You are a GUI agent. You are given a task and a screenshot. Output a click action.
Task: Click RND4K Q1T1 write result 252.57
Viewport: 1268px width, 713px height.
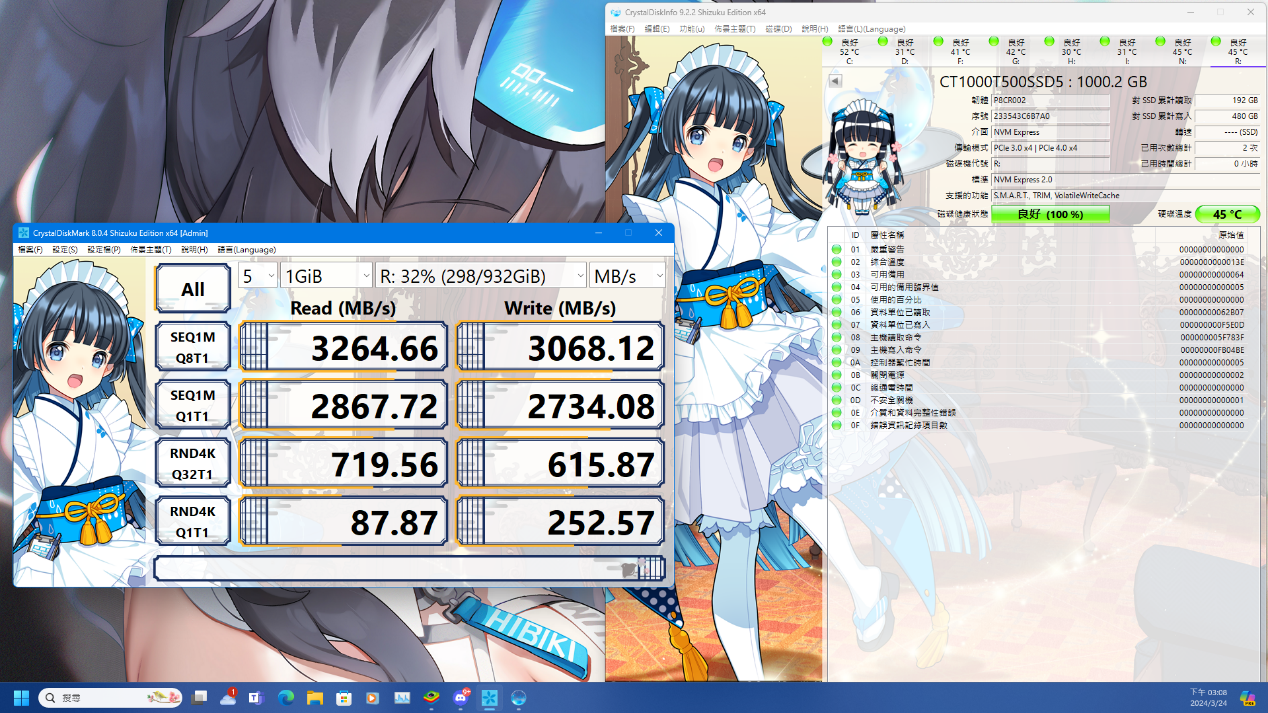pyautogui.click(x=560, y=521)
